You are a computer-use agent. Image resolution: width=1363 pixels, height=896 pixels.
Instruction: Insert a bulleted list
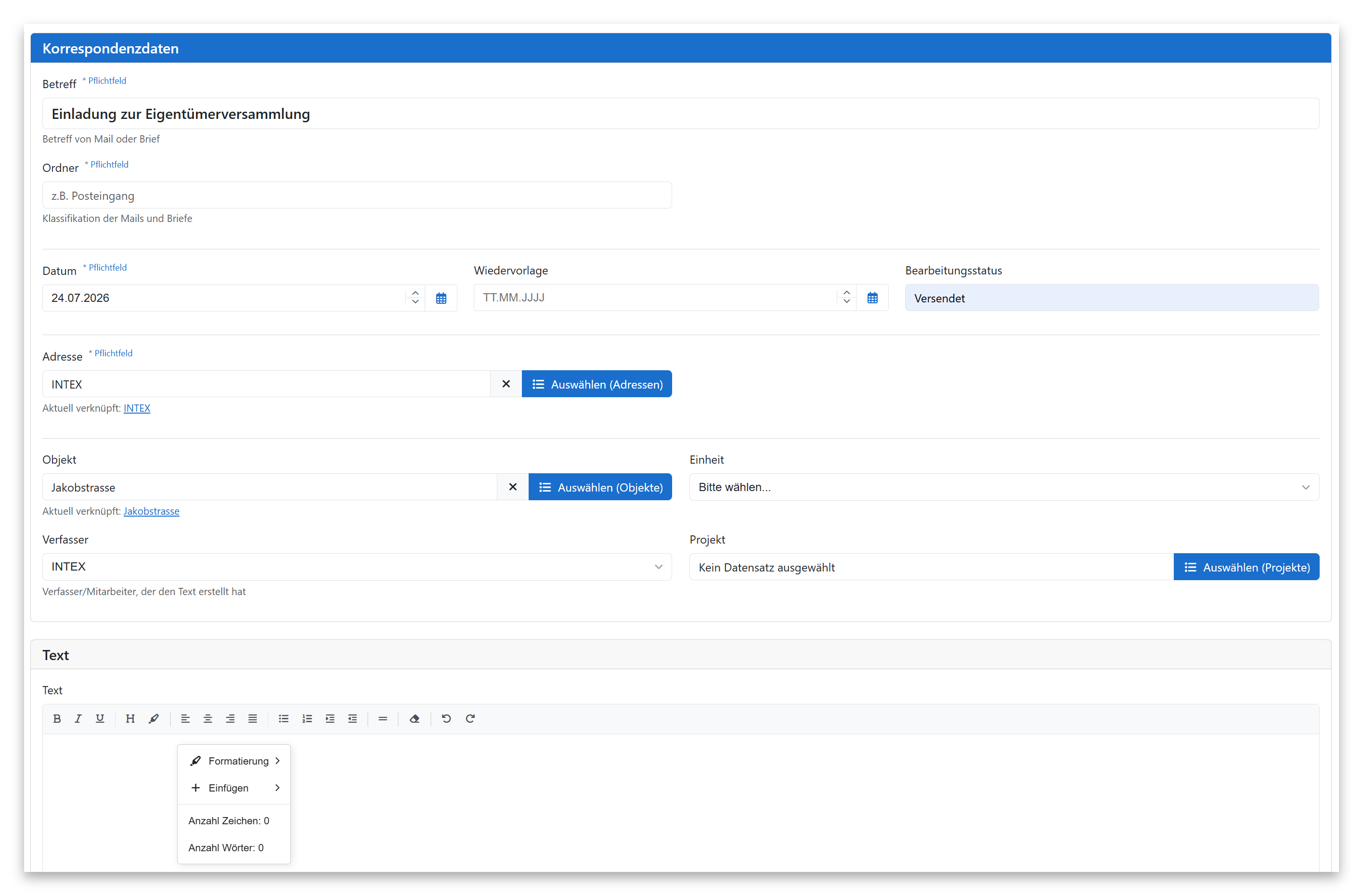284,718
